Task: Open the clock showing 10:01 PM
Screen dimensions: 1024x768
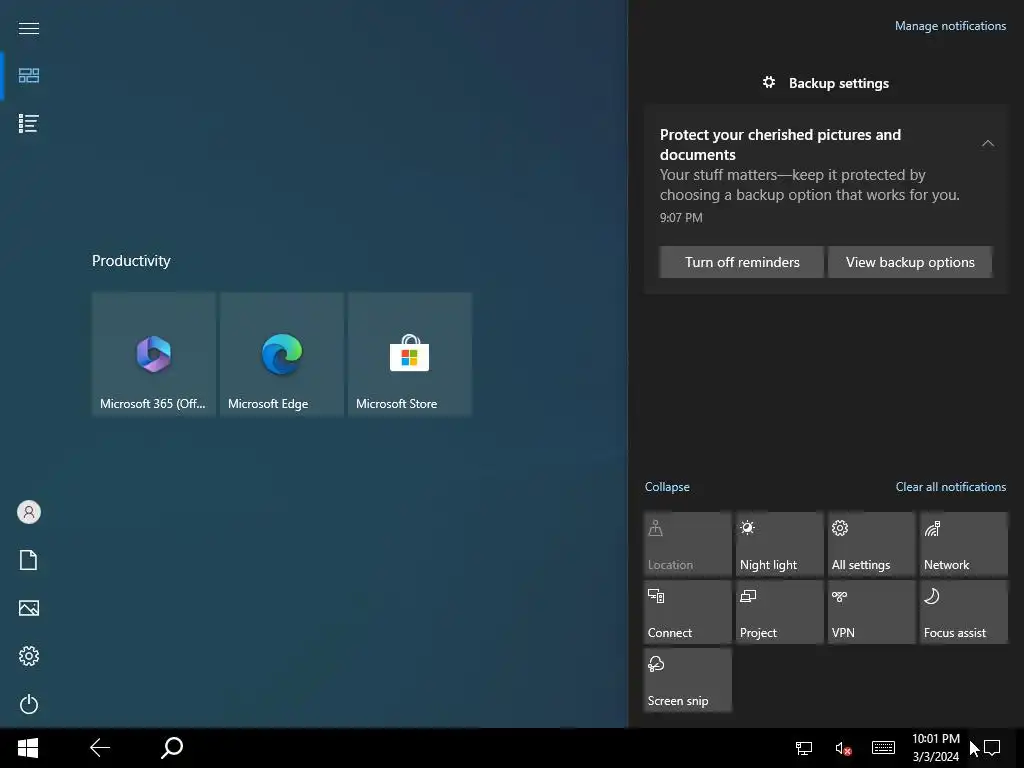Action: point(936,748)
